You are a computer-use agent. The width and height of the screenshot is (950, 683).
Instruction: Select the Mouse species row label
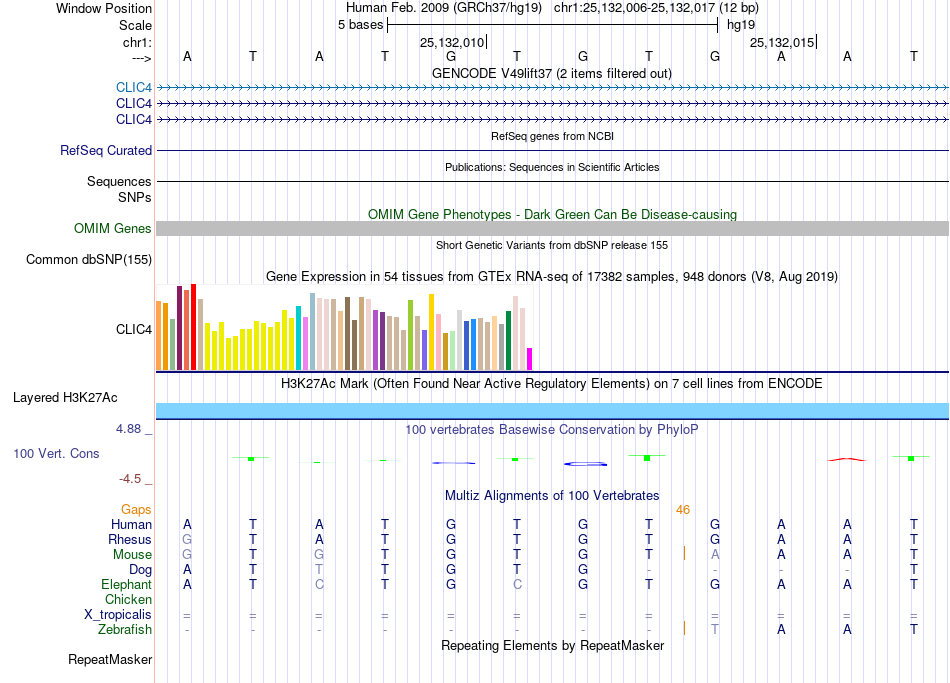132,555
